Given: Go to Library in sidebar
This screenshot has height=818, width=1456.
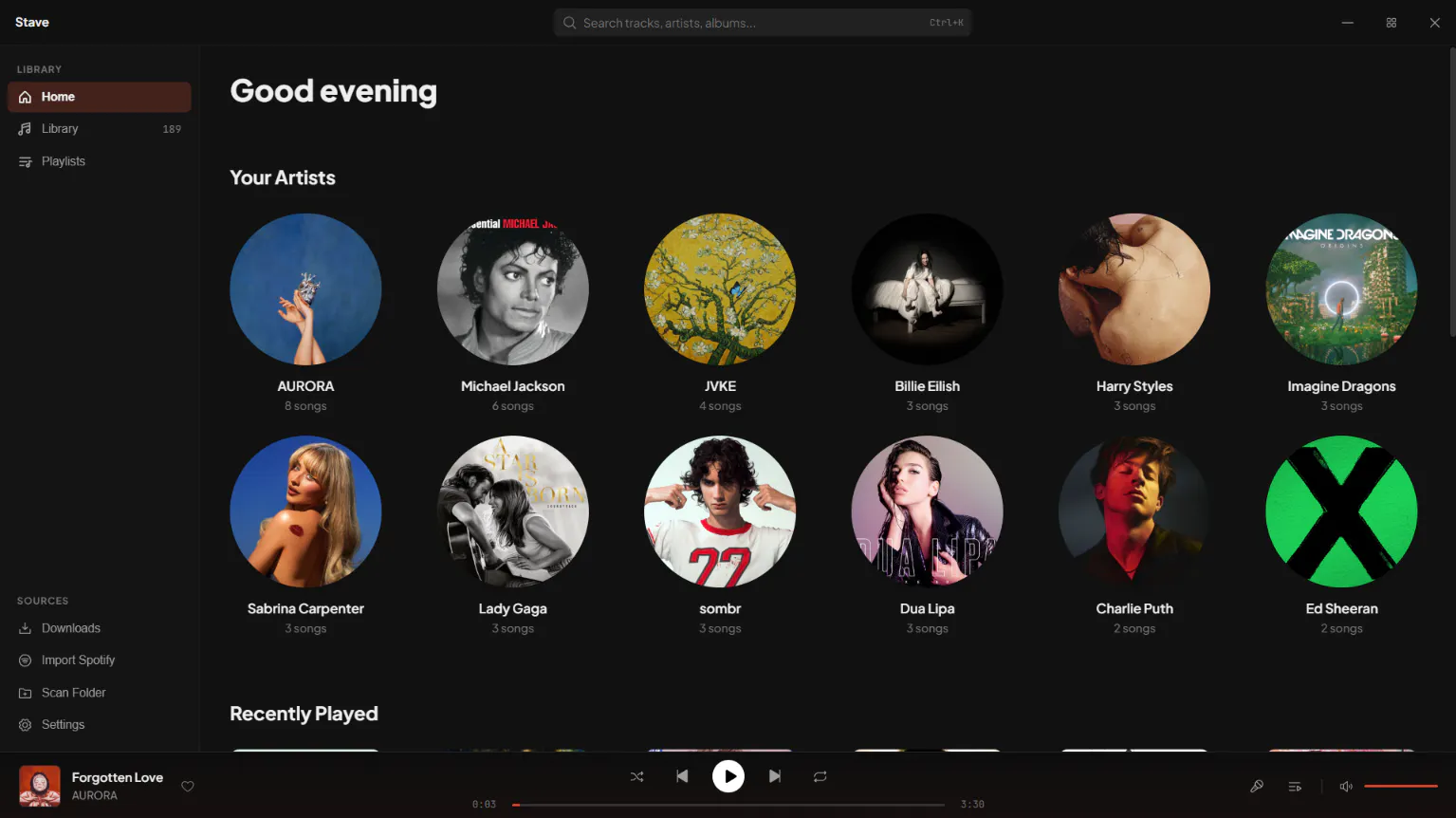Looking at the screenshot, I should coord(100,129).
